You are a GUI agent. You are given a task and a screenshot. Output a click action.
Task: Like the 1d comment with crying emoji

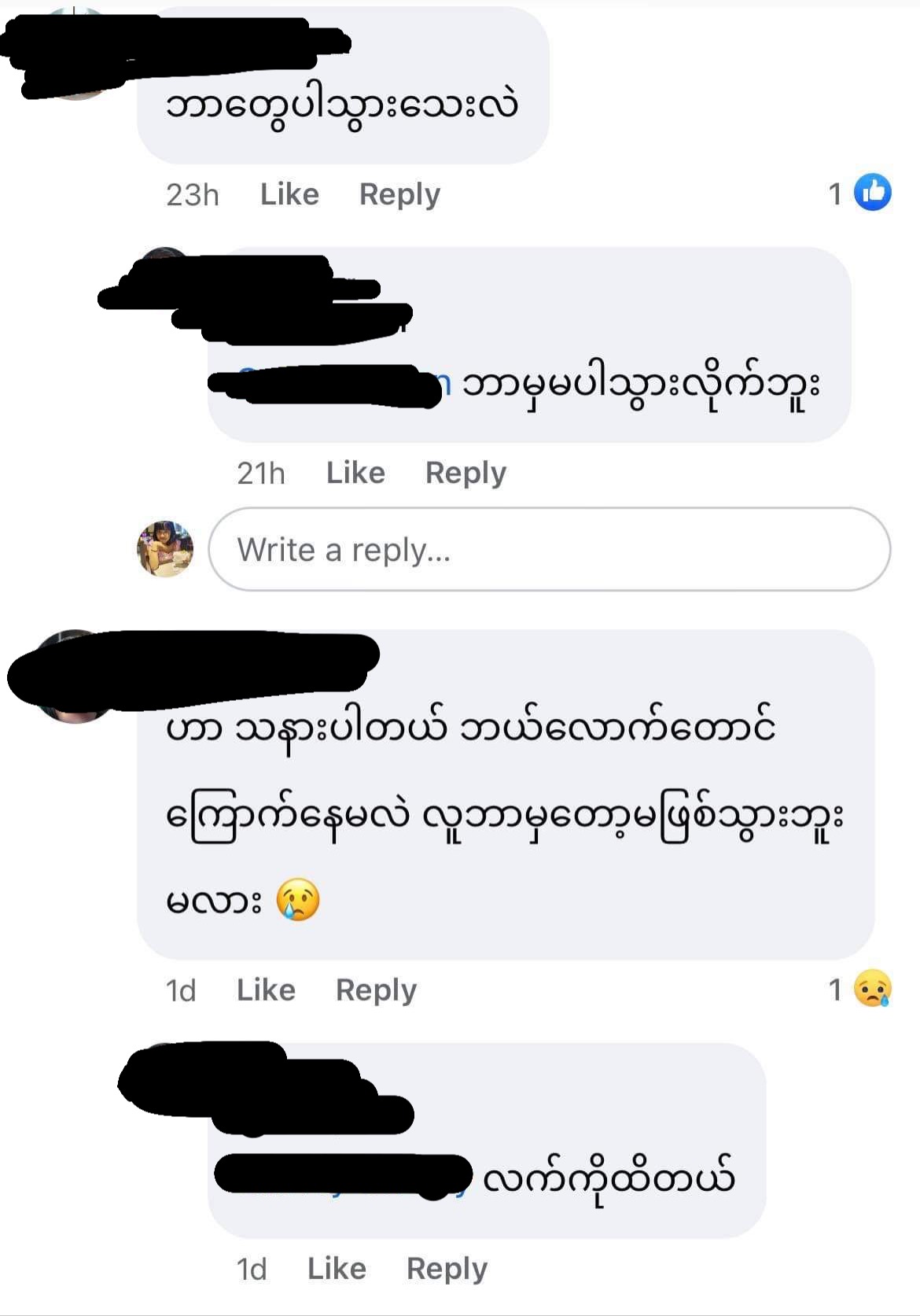point(266,990)
